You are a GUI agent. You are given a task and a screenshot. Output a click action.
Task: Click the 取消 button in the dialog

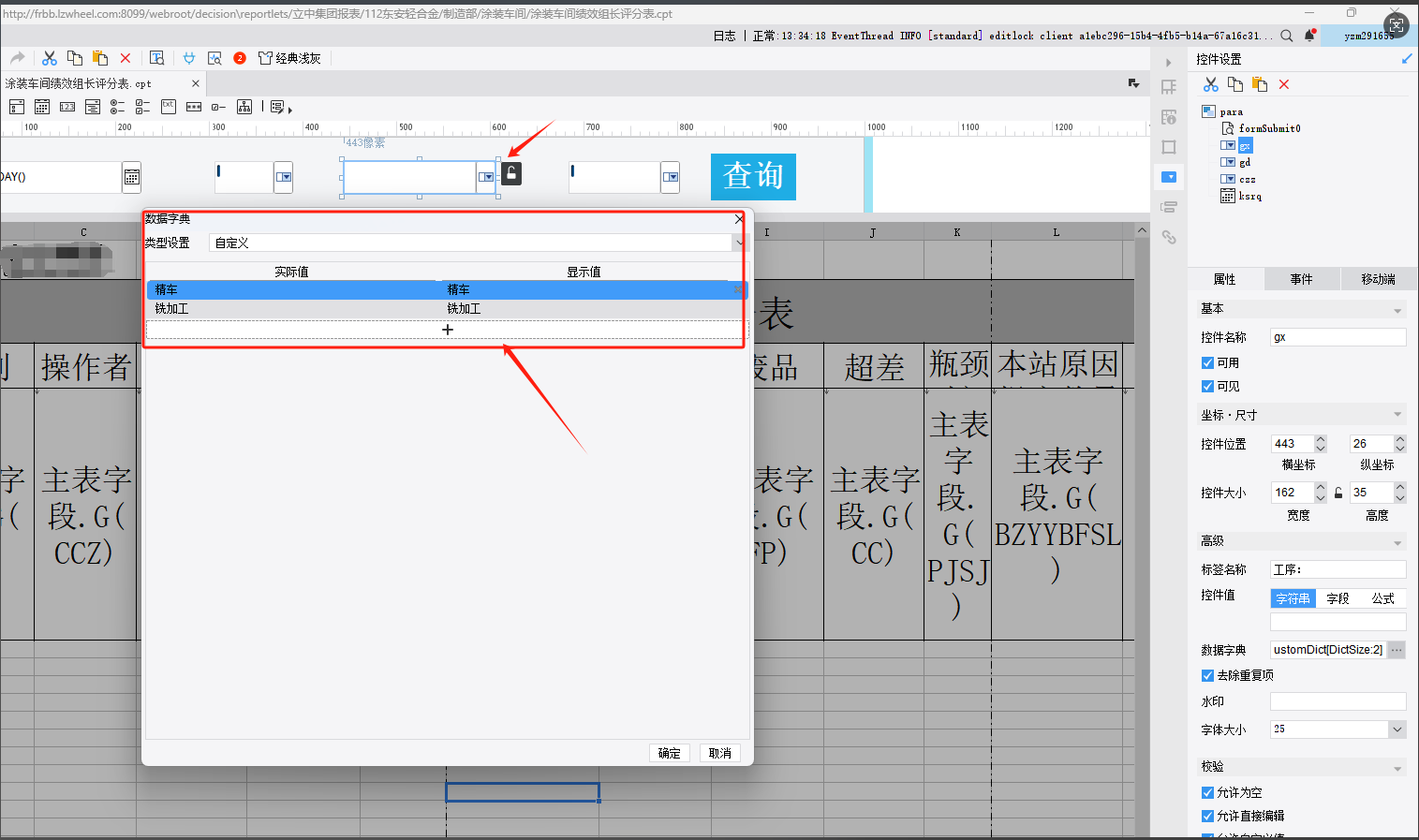pos(719,753)
